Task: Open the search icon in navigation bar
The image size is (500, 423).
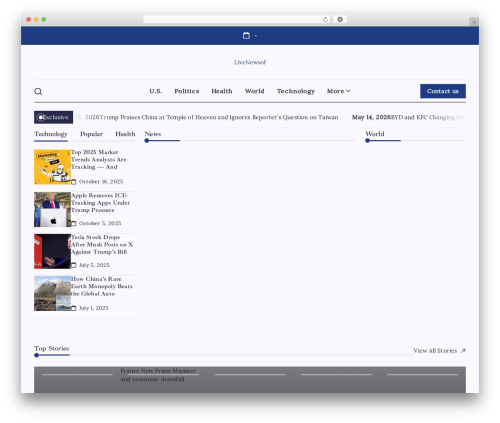Action: [x=38, y=91]
